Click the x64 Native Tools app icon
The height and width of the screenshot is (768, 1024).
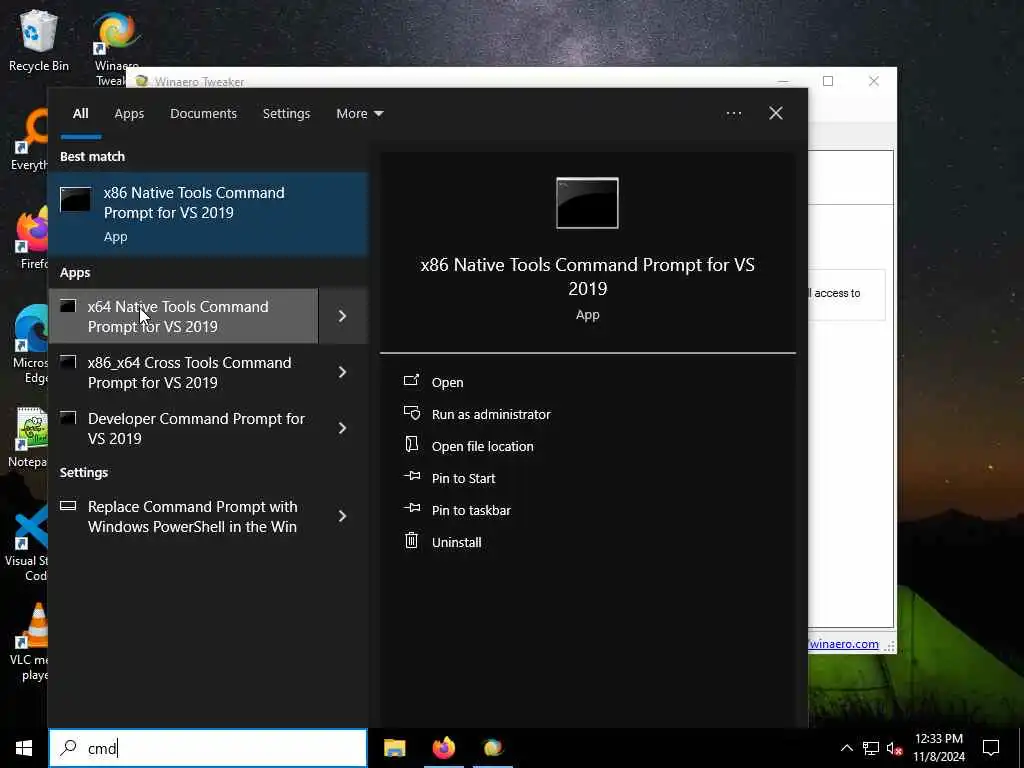pos(68,306)
